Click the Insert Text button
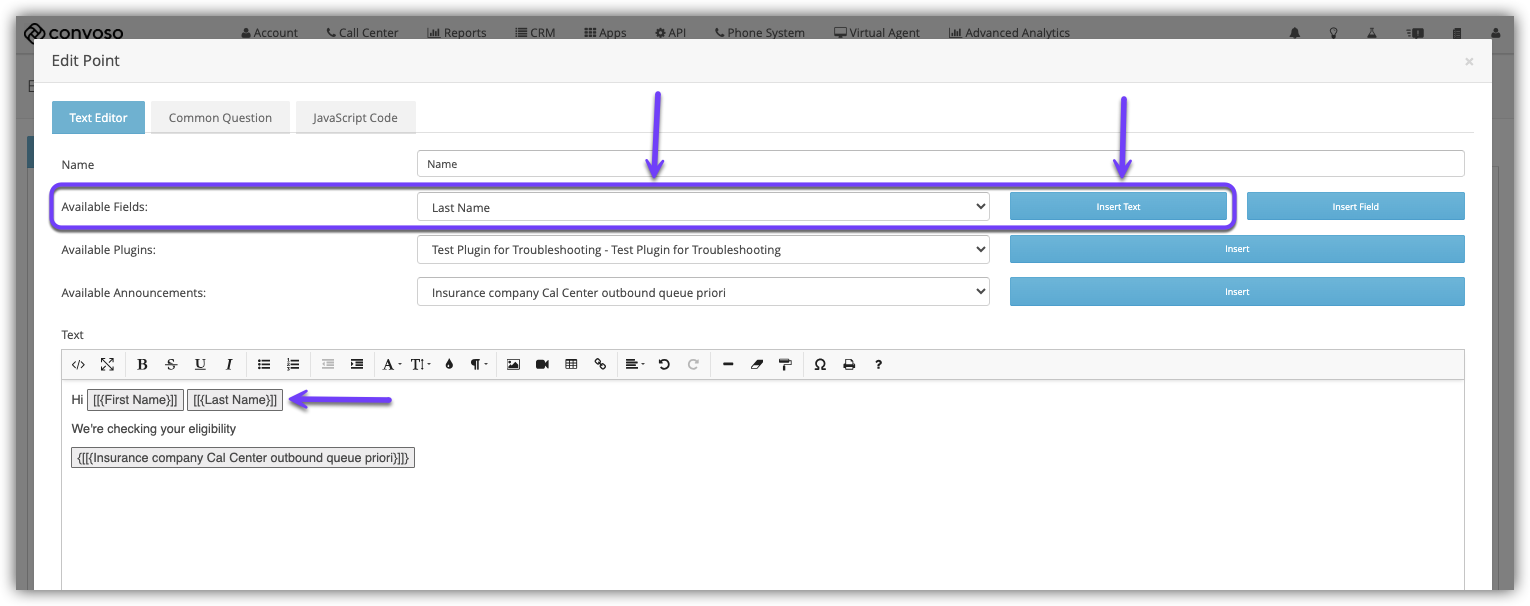Screen dimensions: 1530x606 [1118, 207]
